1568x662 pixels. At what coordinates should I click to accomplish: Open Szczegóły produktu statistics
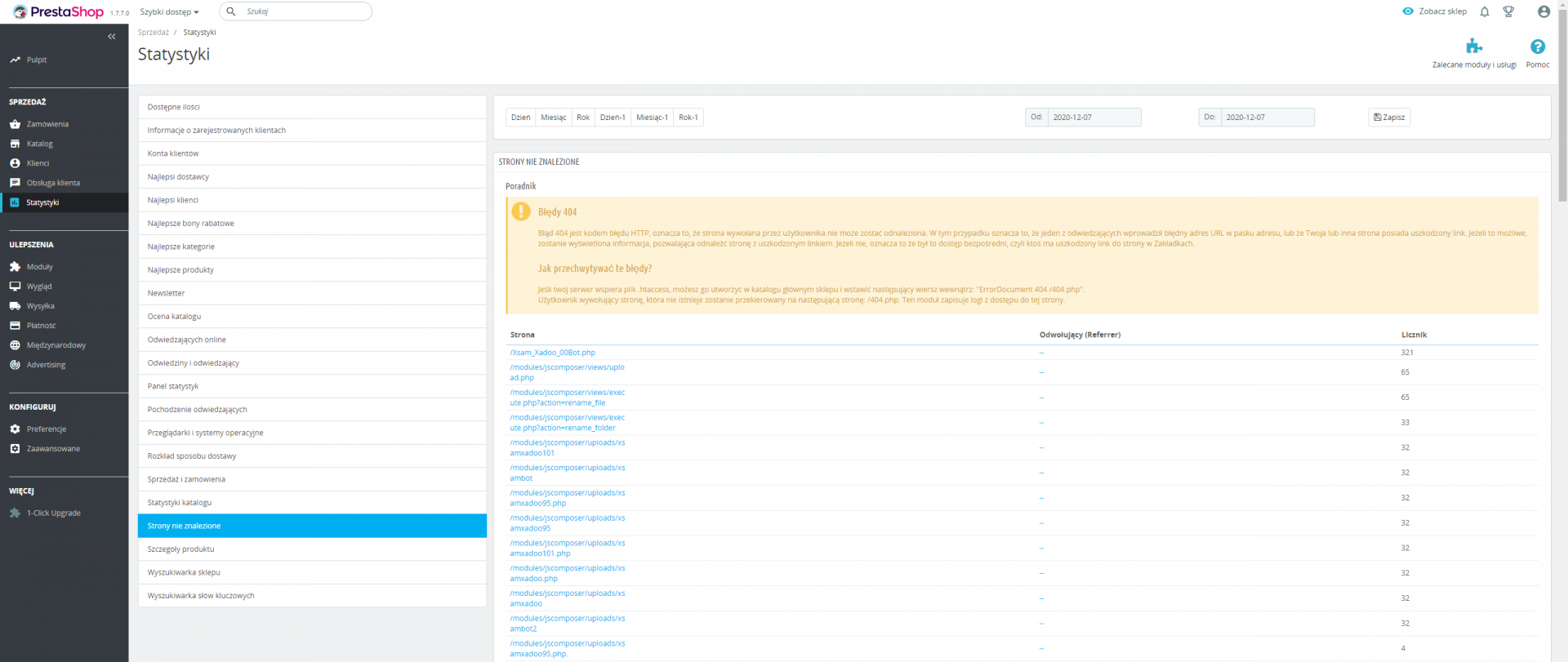(312, 549)
